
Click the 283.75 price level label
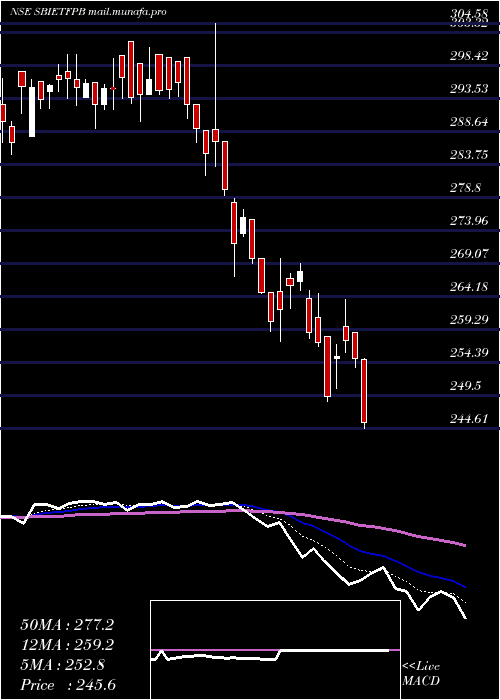pos(468,155)
